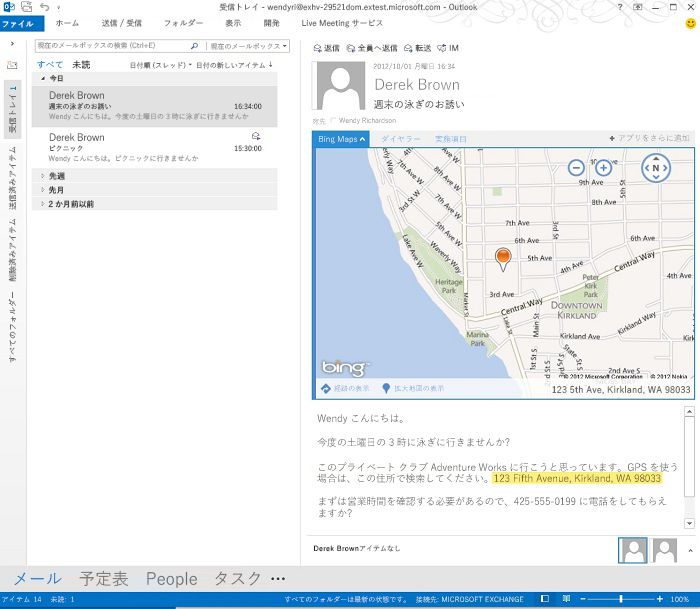
Task: Click the presence box beside Wendy Richardson
Action: (333, 121)
